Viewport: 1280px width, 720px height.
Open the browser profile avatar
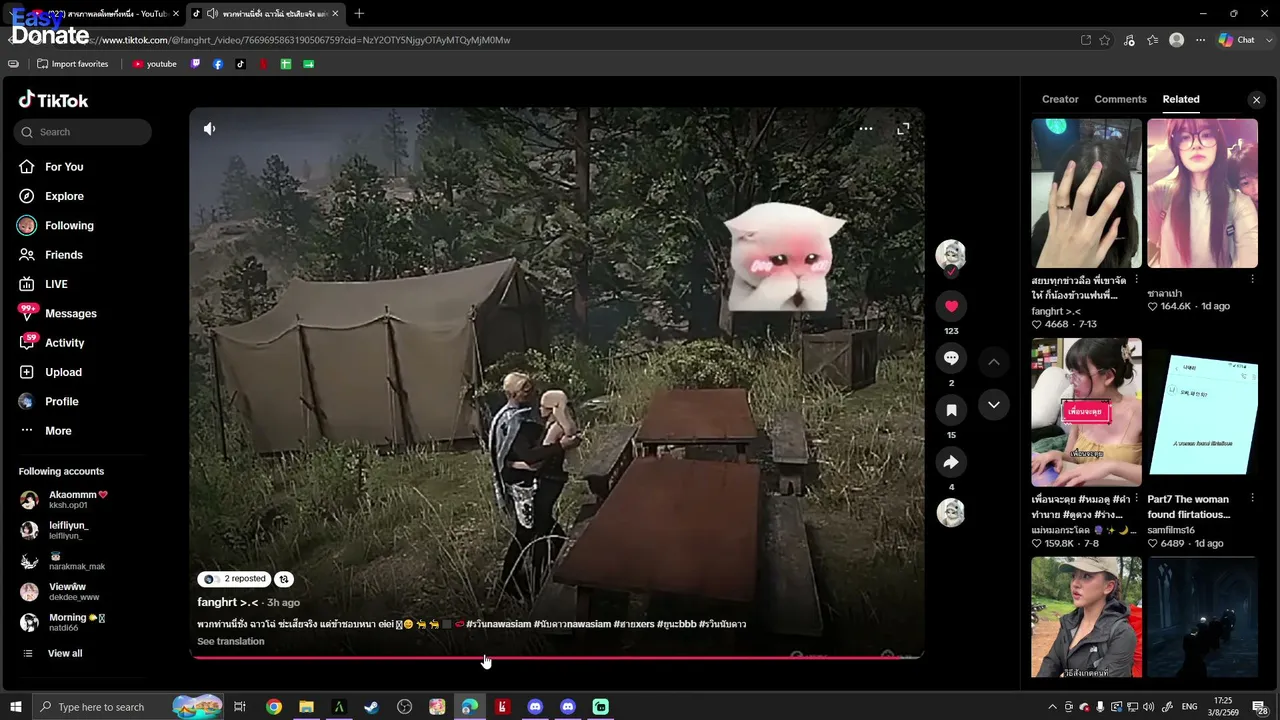tap(1177, 40)
